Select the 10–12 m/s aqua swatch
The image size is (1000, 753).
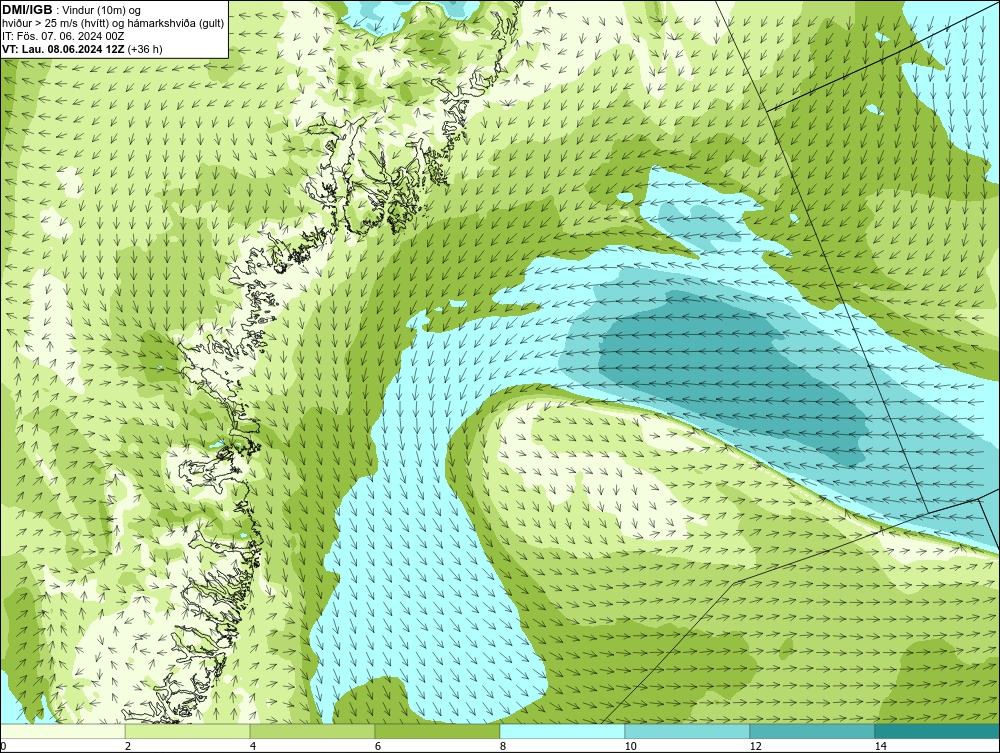[688, 731]
